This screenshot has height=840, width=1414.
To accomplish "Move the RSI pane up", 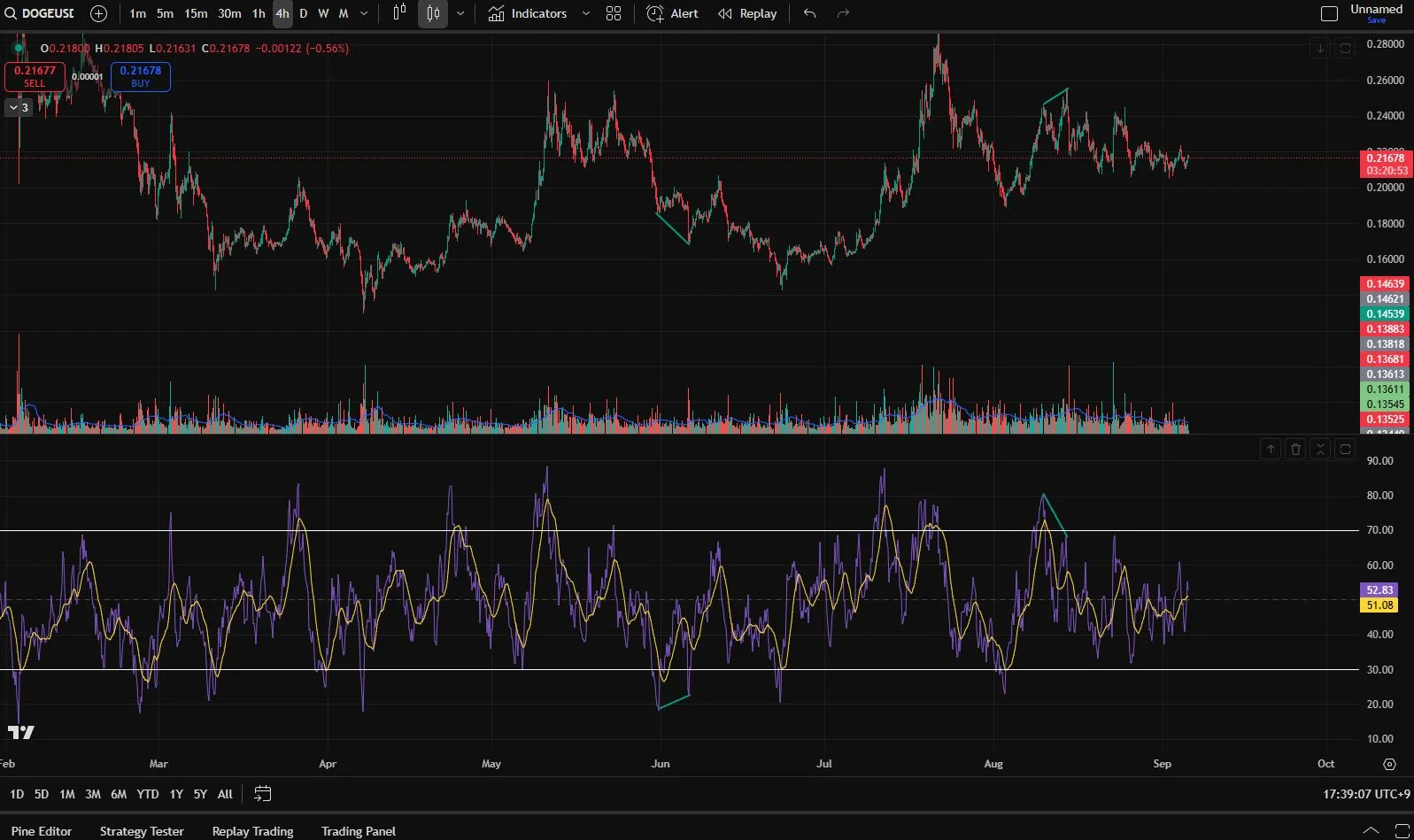I will (1271, 450).
